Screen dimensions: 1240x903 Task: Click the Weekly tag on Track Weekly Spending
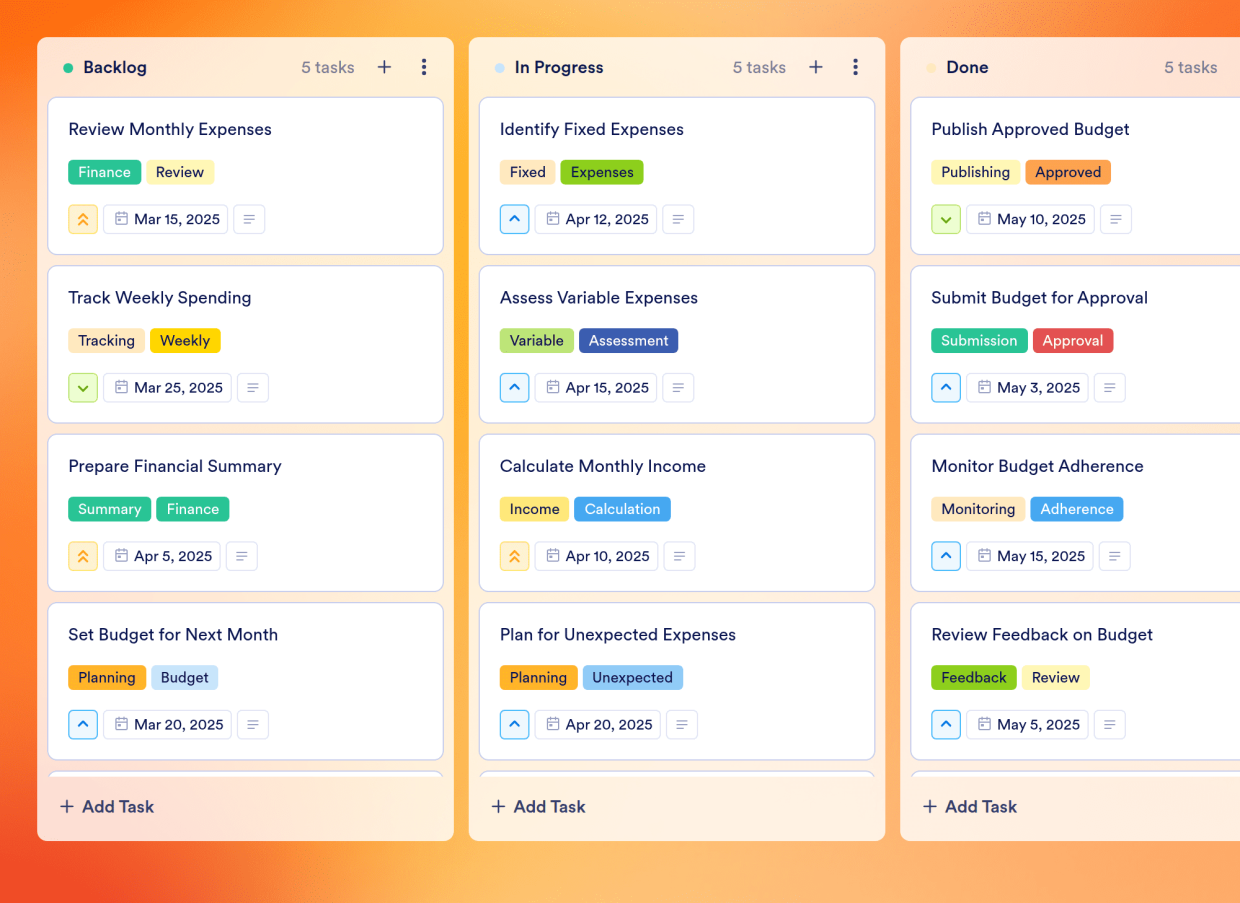[185, 340]
